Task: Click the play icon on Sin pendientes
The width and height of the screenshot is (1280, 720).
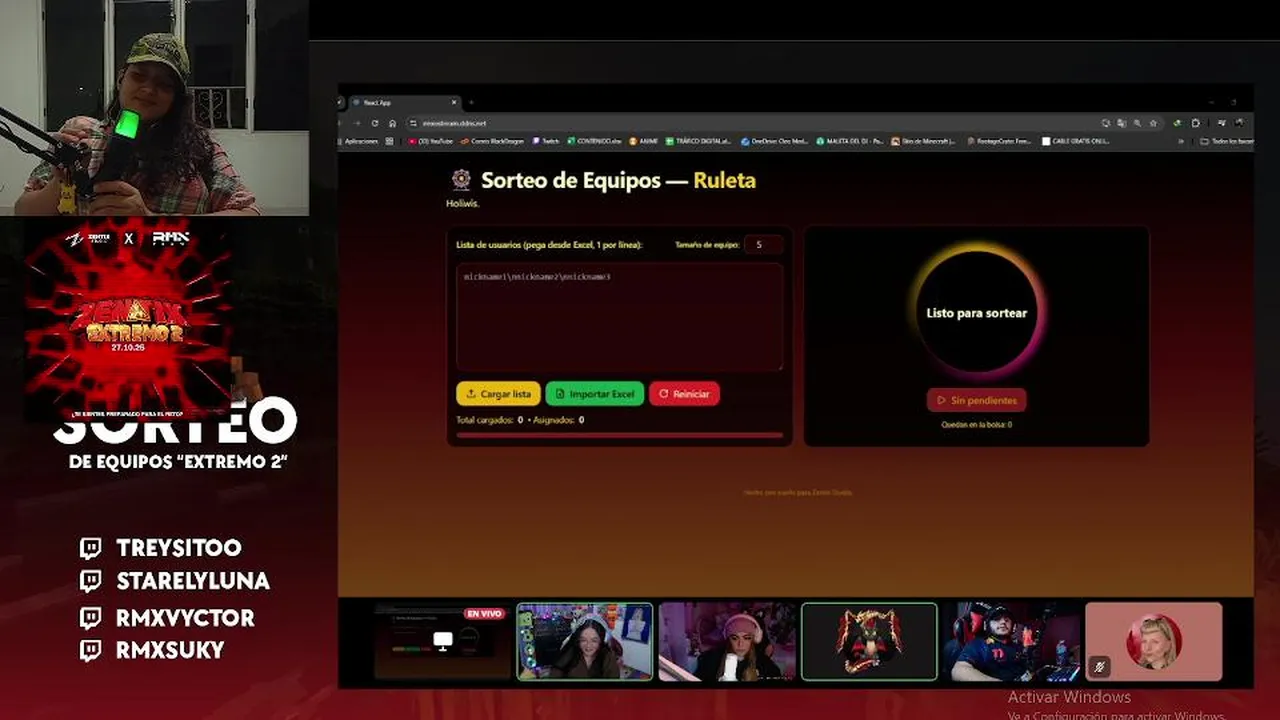Action: 941,400
